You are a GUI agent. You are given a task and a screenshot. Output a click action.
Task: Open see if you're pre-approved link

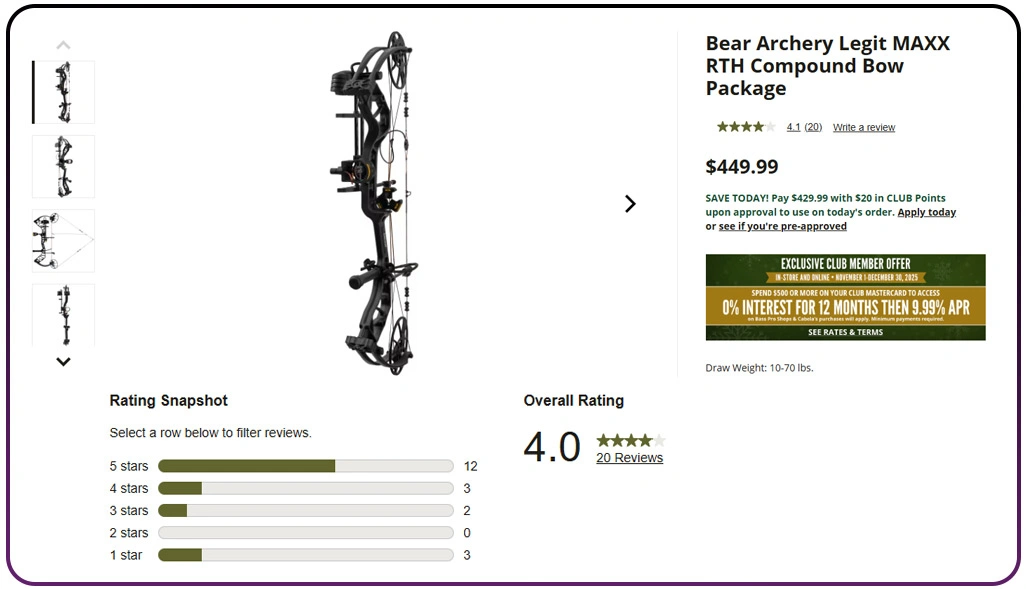point(782,226)
